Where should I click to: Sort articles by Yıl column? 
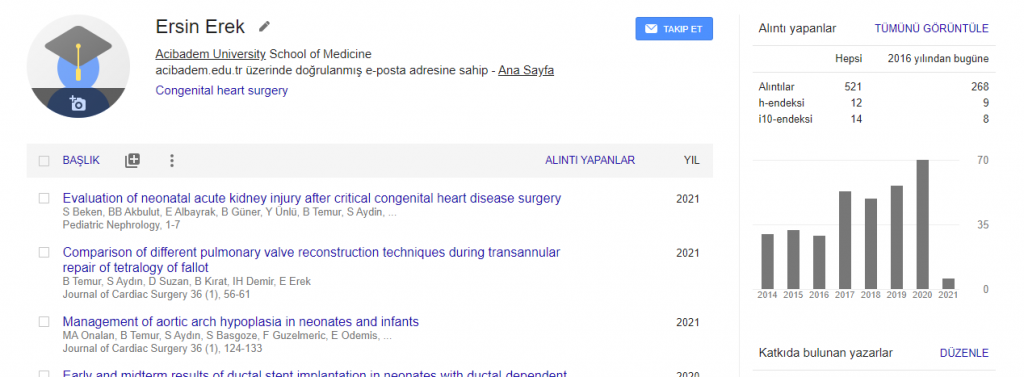coord(692,160)
